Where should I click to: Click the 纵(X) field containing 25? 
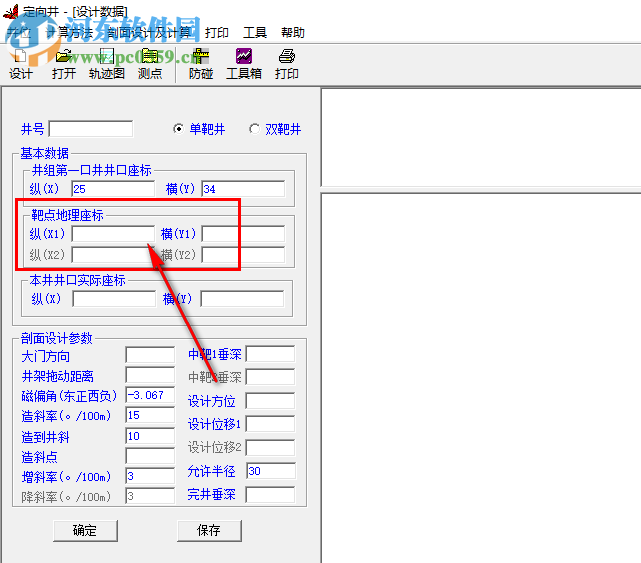tap(113, 188)
